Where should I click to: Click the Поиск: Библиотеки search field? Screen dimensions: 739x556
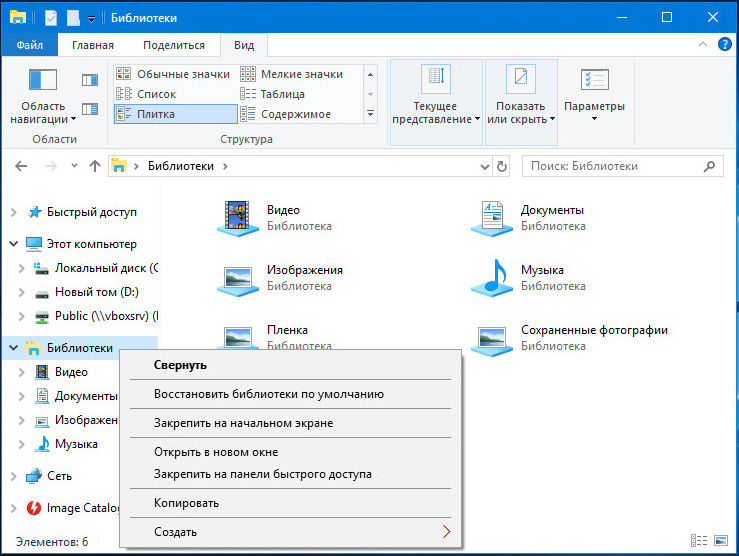615,166
